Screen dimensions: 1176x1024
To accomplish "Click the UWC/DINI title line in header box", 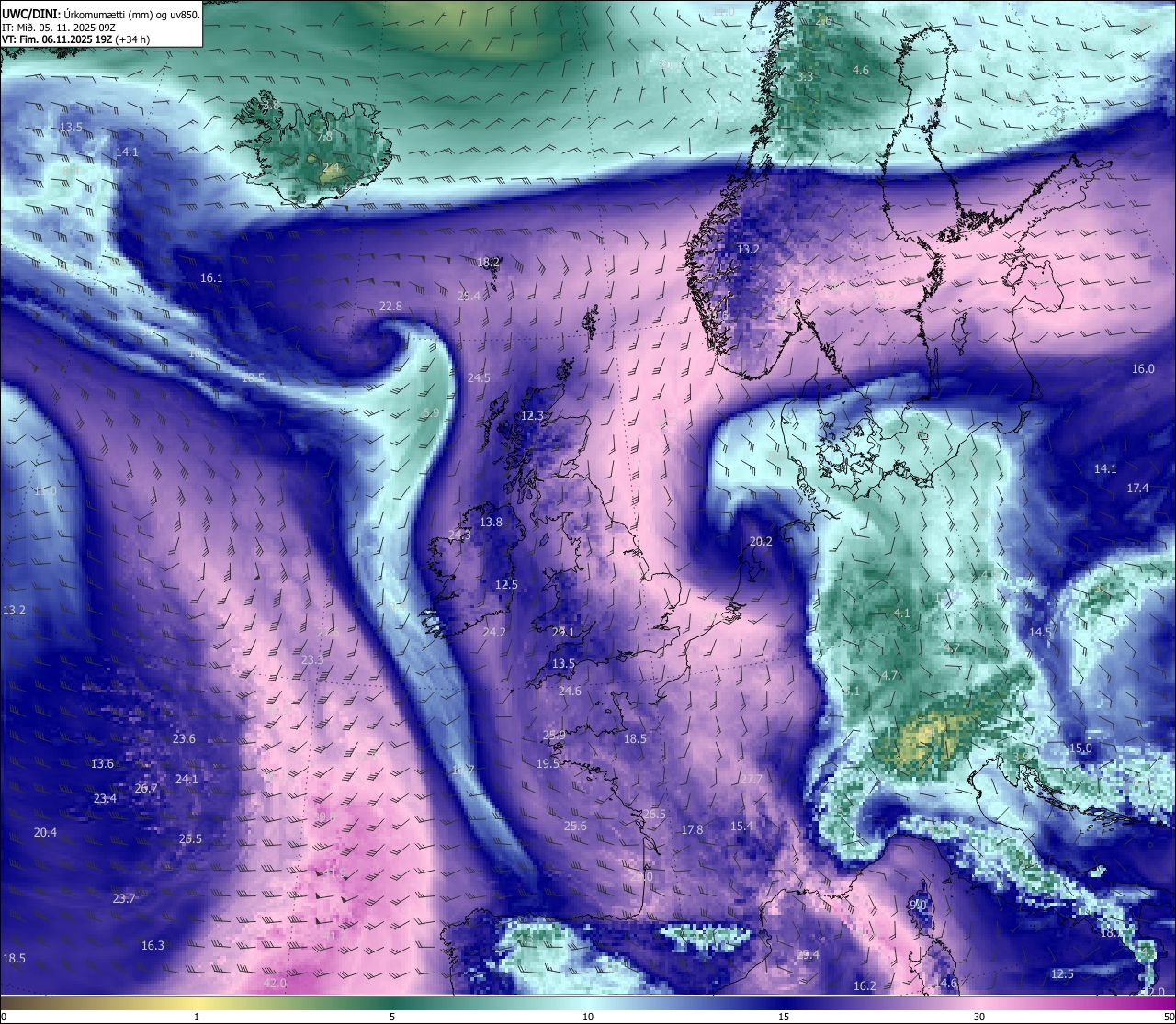I will click(x=101, y=13).
